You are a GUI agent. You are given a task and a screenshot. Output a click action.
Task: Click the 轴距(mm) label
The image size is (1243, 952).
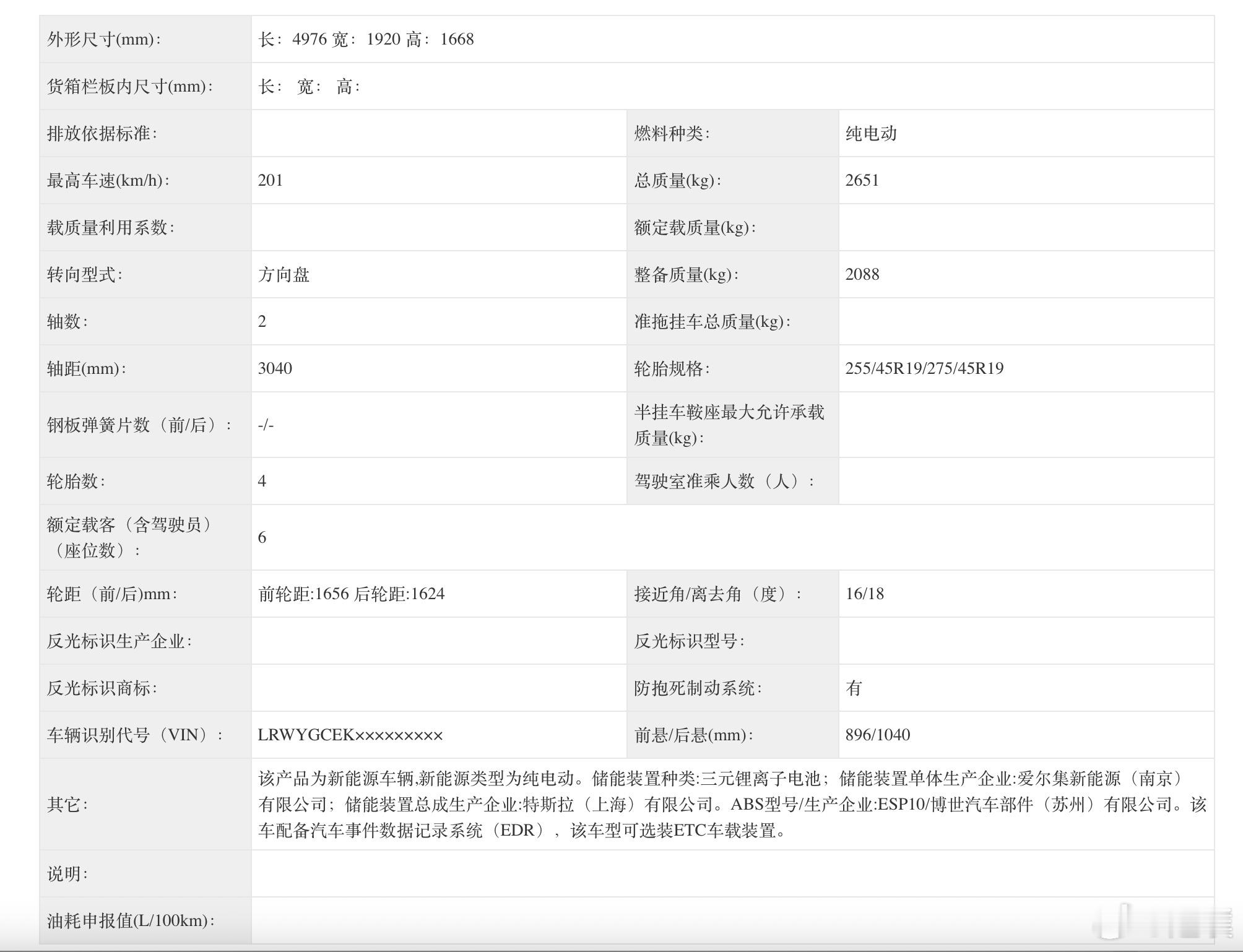click(x=87, y=369)
